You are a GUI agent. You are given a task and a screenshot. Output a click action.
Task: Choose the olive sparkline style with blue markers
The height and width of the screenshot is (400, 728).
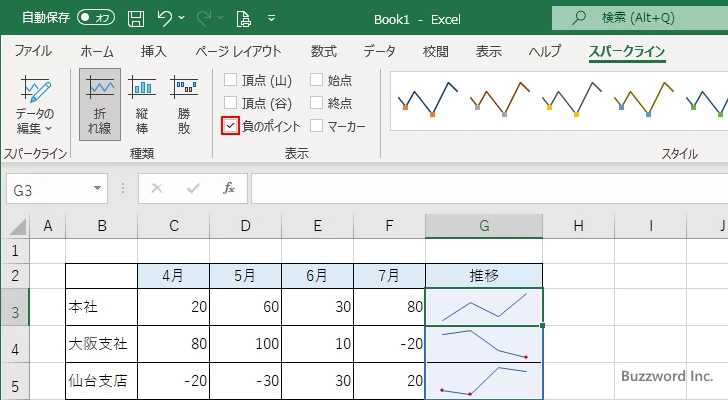644,99
